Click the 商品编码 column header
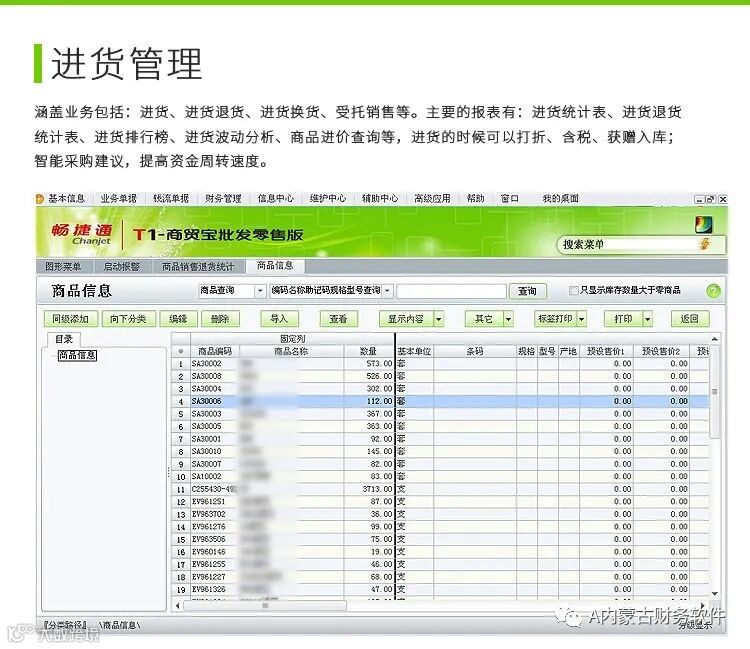Viewport: 750px width, 649px height. [215, 351]
